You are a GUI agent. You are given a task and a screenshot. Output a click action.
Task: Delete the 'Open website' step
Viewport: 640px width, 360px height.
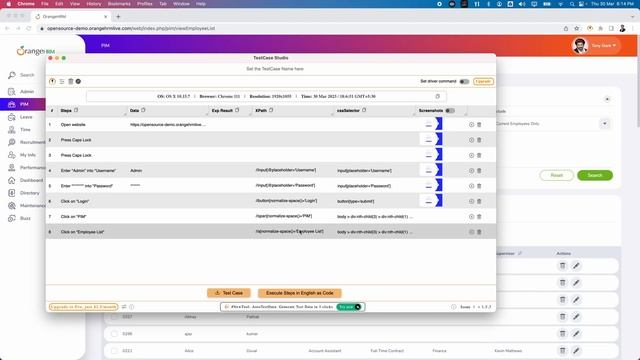(479, 124)
